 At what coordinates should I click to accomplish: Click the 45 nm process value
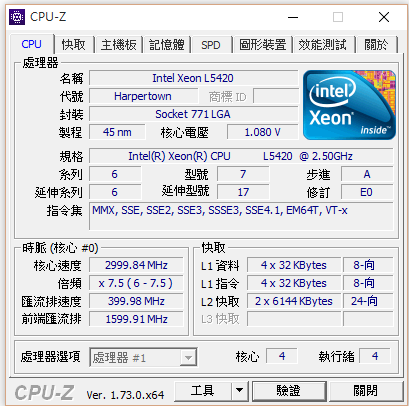[x=117, y=132]
